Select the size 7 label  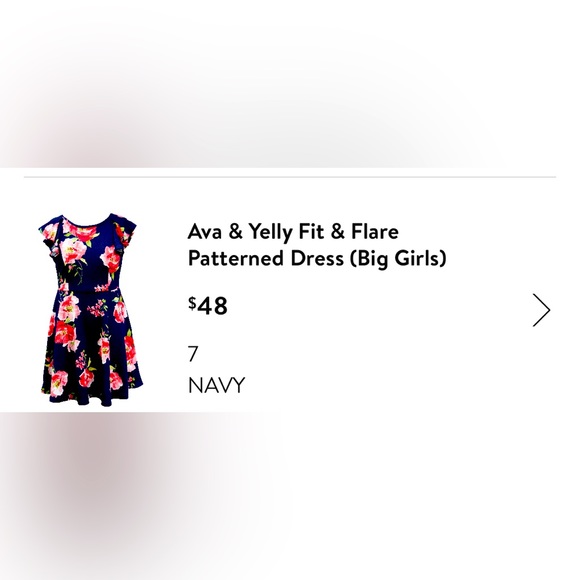[x=193, y=354]
